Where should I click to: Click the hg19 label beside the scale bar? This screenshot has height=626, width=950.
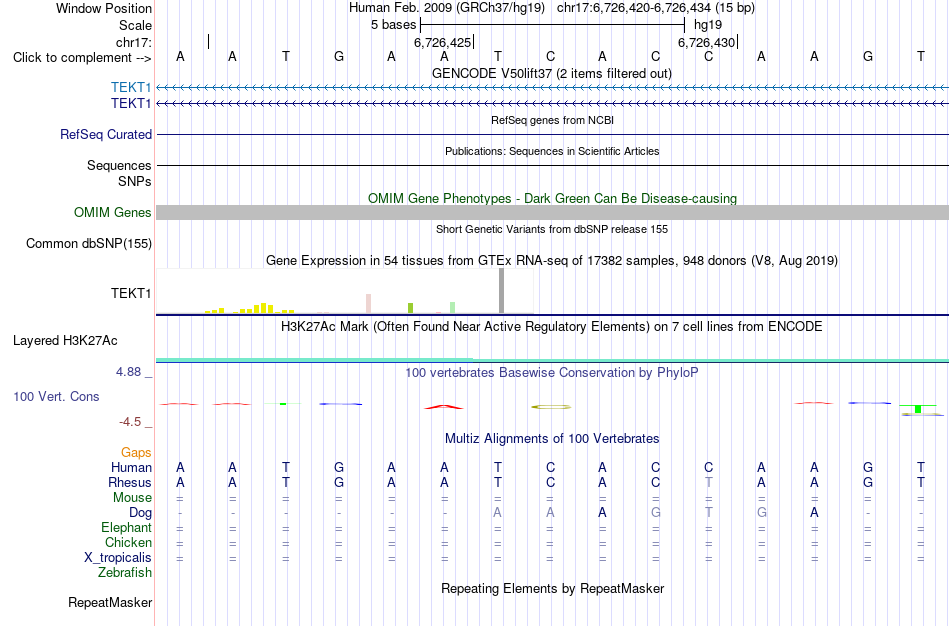(x=708, y=25)
